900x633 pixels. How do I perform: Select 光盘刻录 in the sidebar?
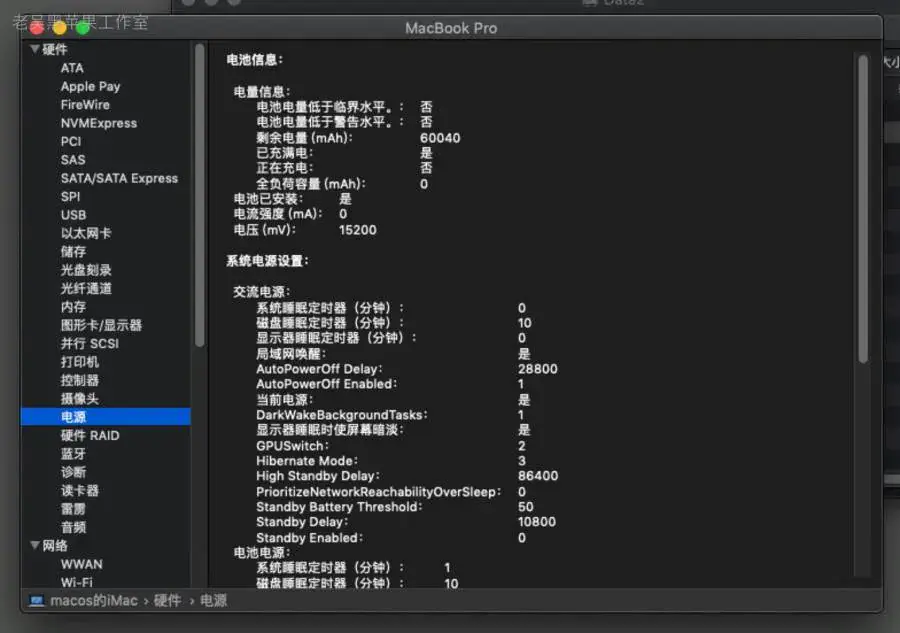[86, 270]
